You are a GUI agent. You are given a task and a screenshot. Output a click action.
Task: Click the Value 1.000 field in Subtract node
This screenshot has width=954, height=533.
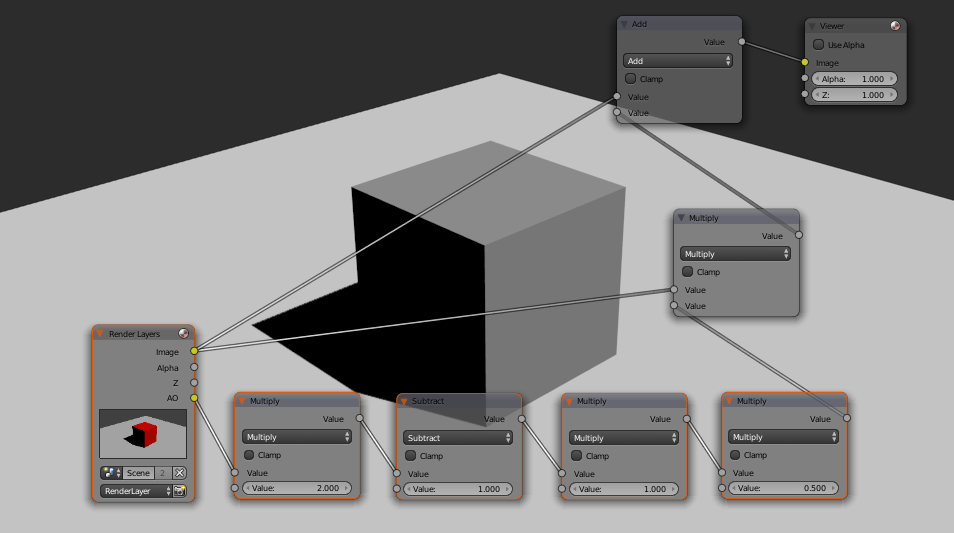458,489
